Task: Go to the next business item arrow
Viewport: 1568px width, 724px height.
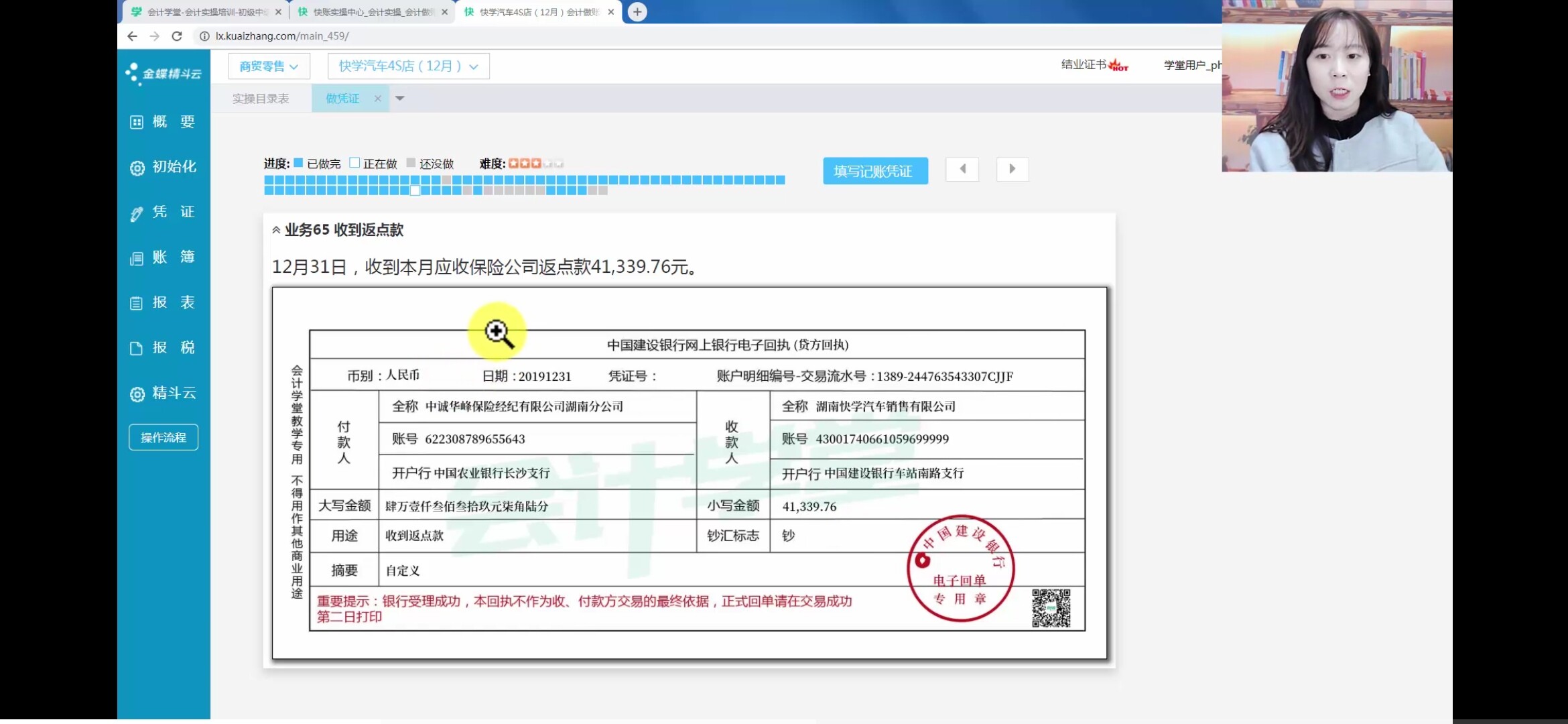Action: coord(1012,169)
